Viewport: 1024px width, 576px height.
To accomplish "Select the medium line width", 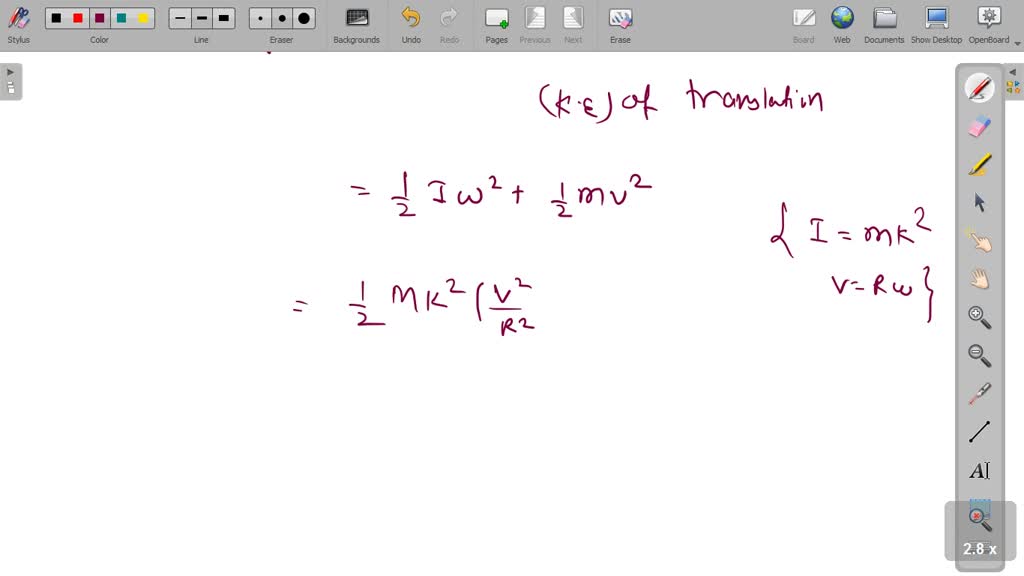I will [202, 18].
